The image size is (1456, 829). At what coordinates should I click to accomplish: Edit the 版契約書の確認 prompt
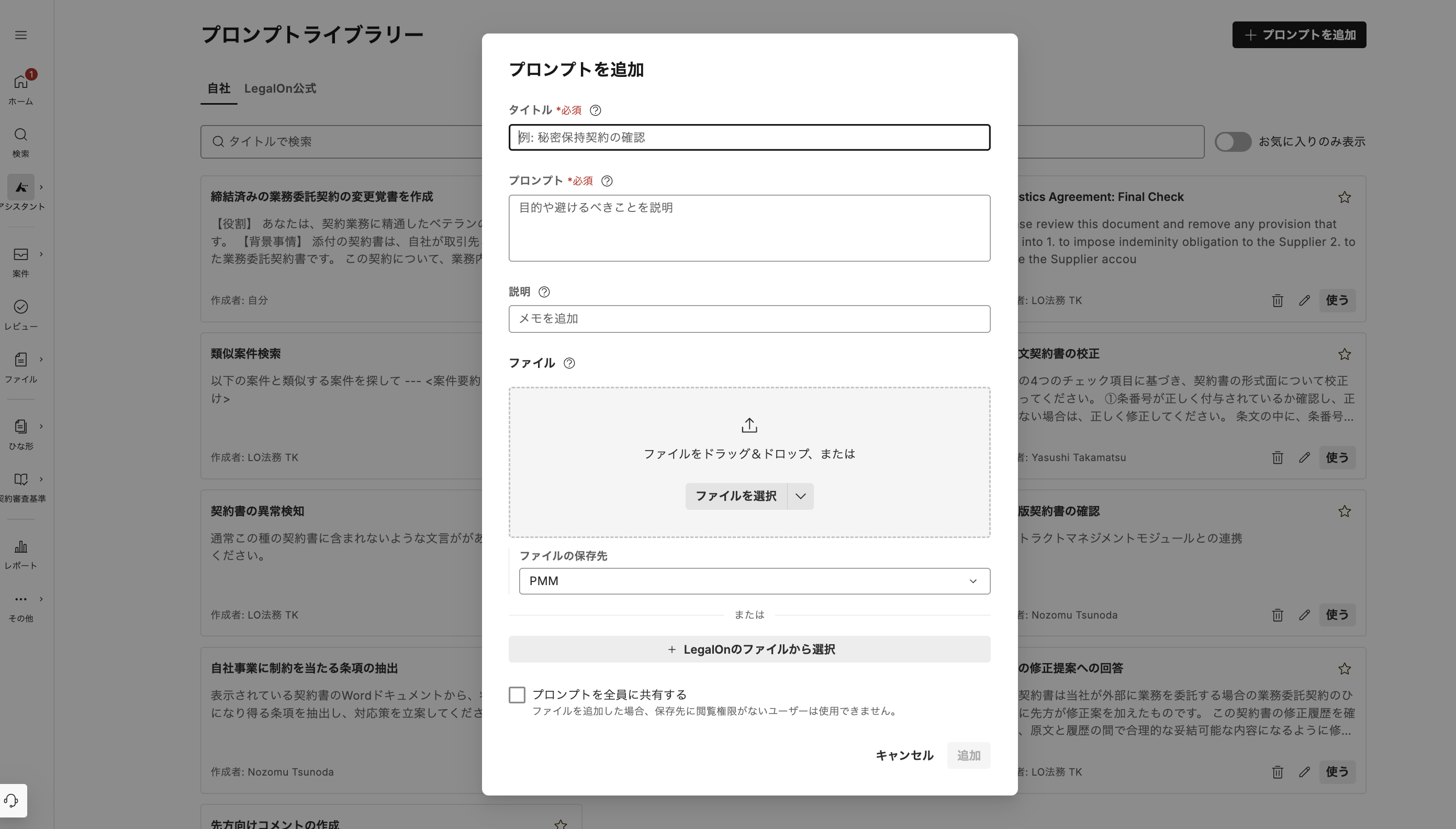(x=1305, y=615)
